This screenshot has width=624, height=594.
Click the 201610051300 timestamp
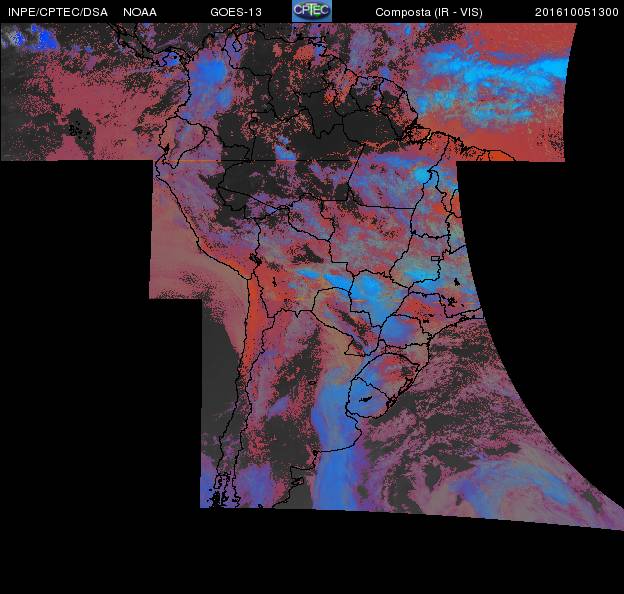click(x=576, y=12)
